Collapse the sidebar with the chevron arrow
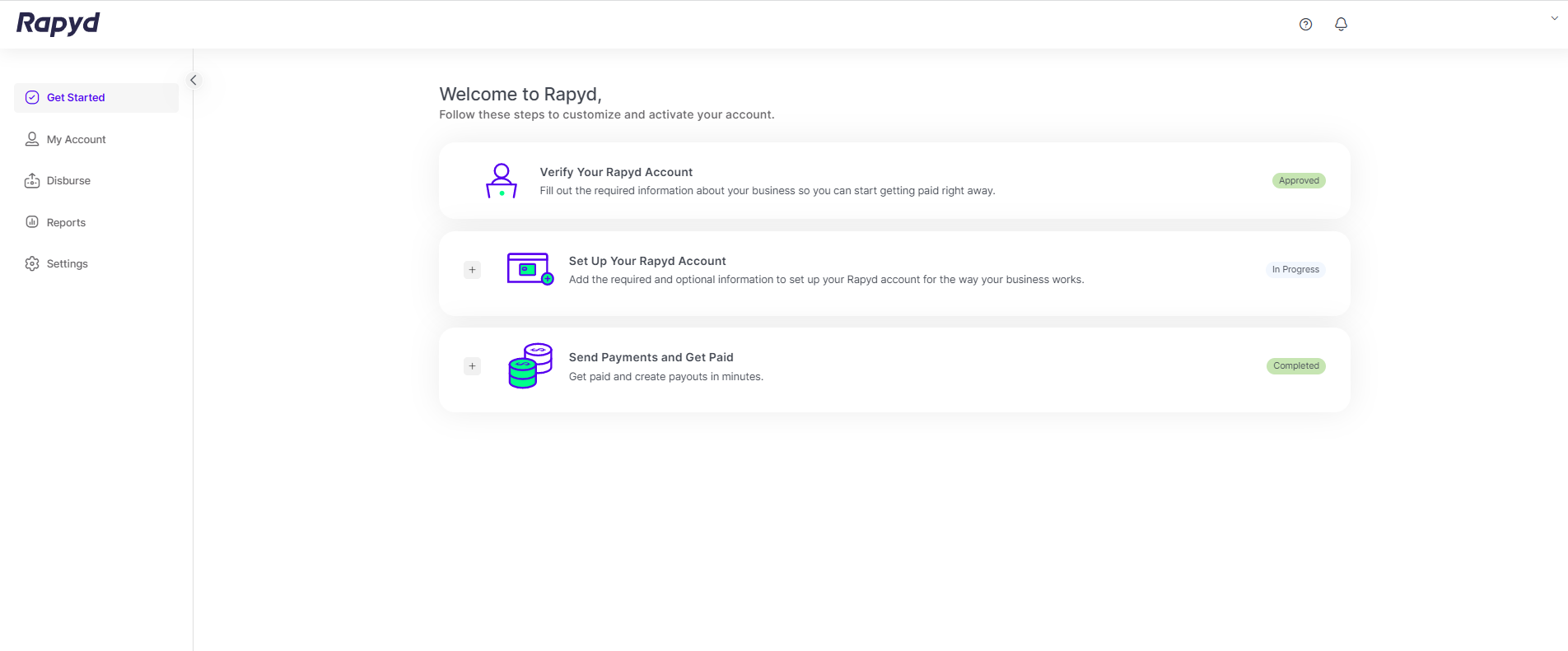This screenshot has height=651, width=1568. (194, 81)
